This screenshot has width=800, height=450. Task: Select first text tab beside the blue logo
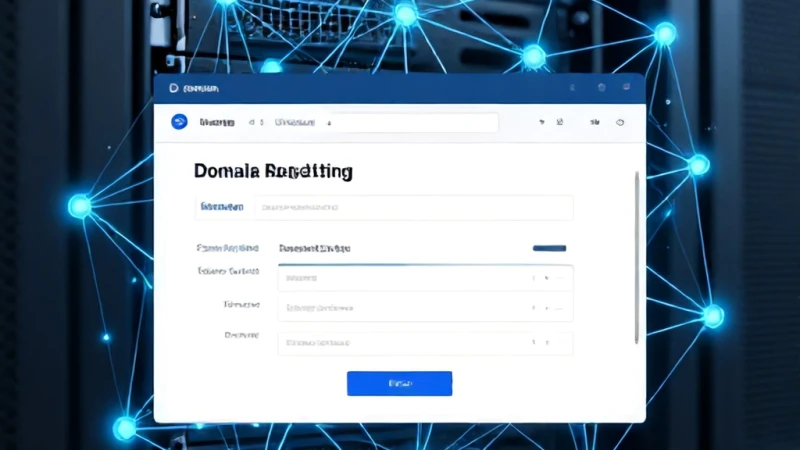[x=217, y=122]
